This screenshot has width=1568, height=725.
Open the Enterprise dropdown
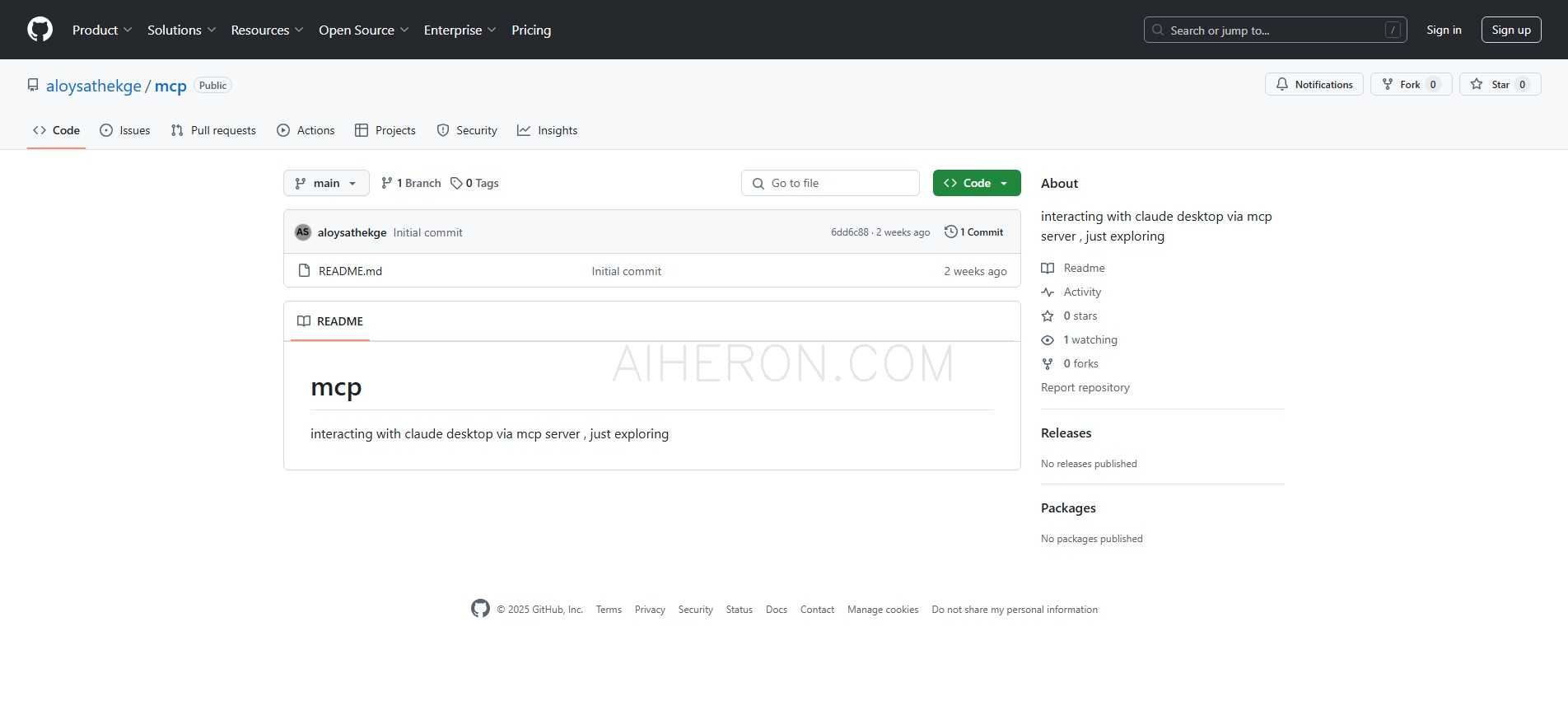460,30
